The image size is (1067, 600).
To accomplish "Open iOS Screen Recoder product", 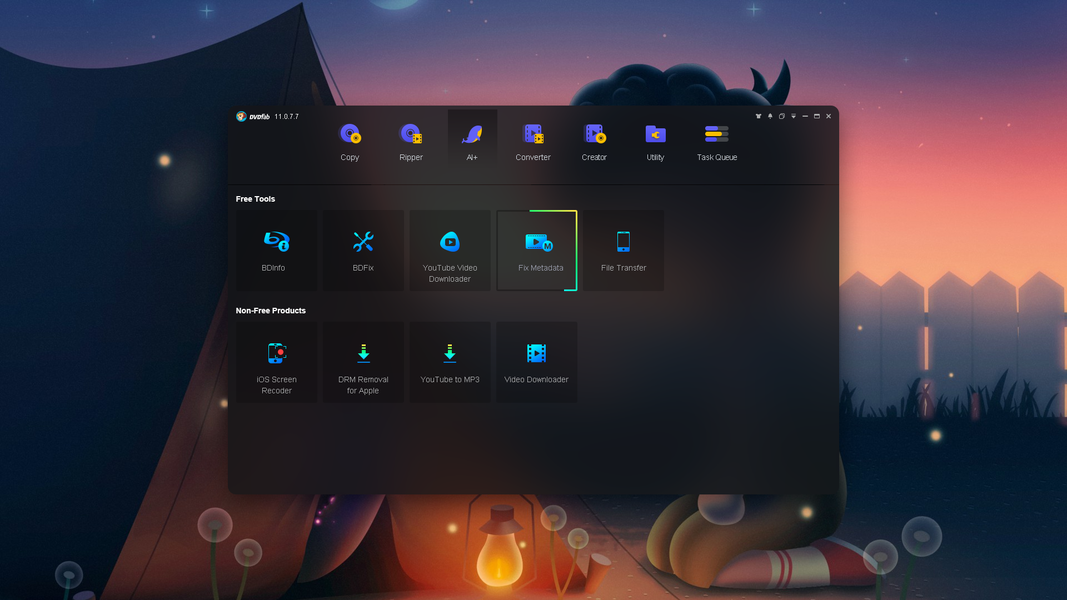I will 276,362.
